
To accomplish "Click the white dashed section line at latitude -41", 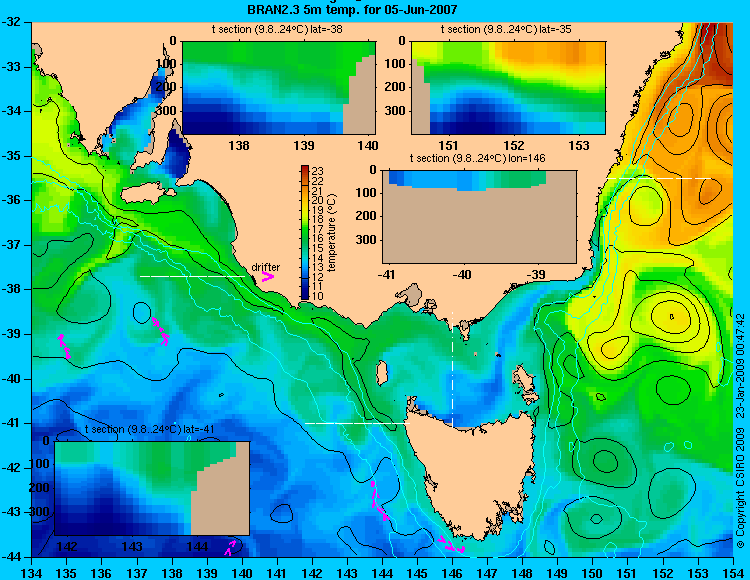I will 357,423.
